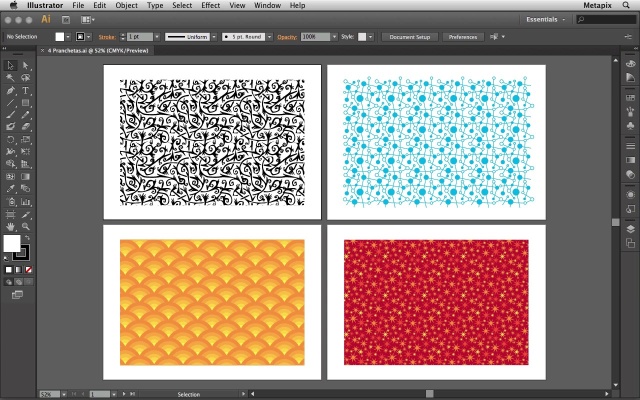Select the Rectangle tool

tap(25, 102)
